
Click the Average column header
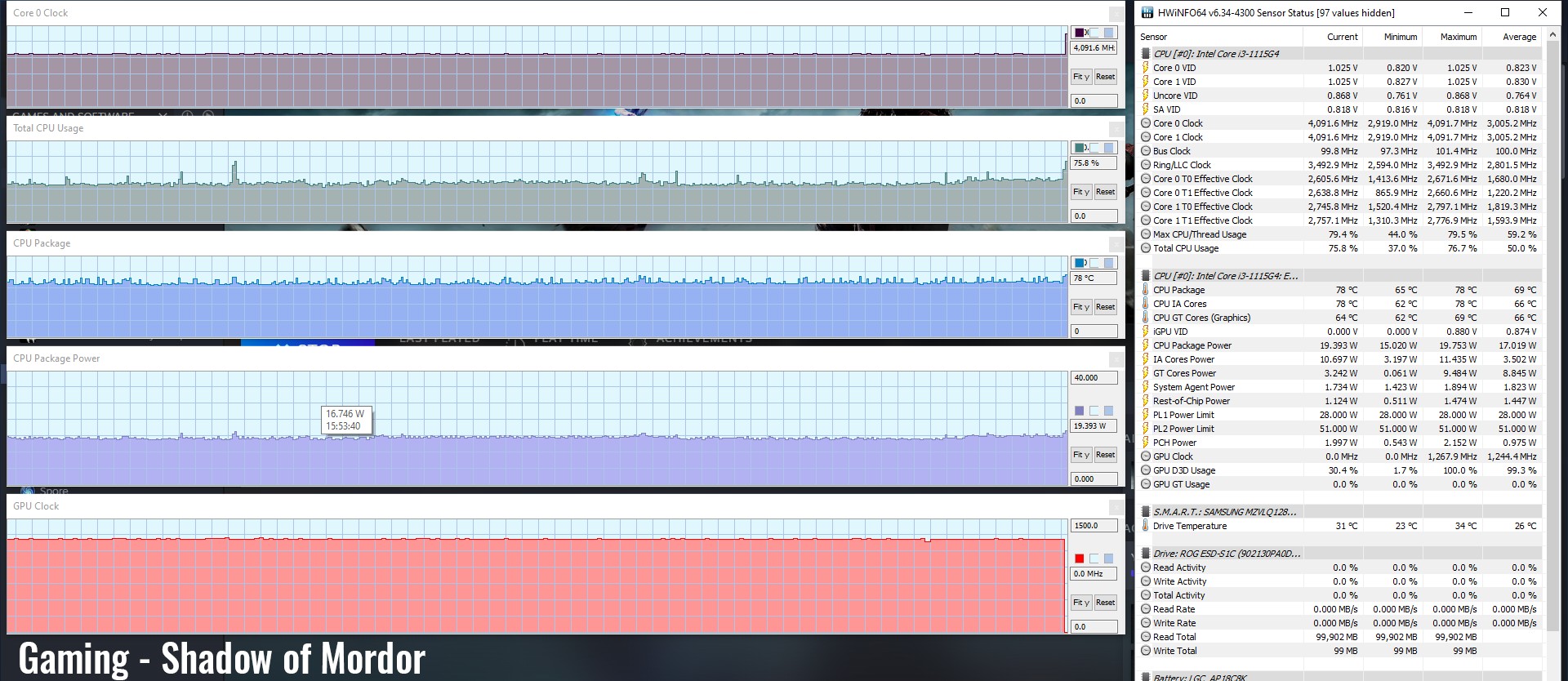pyautogui.click(x=1519, y=37)
